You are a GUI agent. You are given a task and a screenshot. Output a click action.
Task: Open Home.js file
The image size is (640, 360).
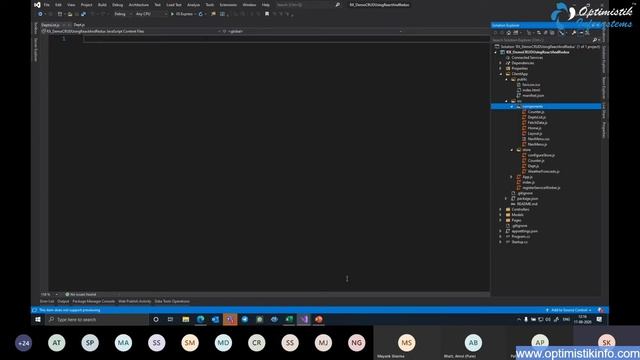pyautogui.click(x=534, y=128)
